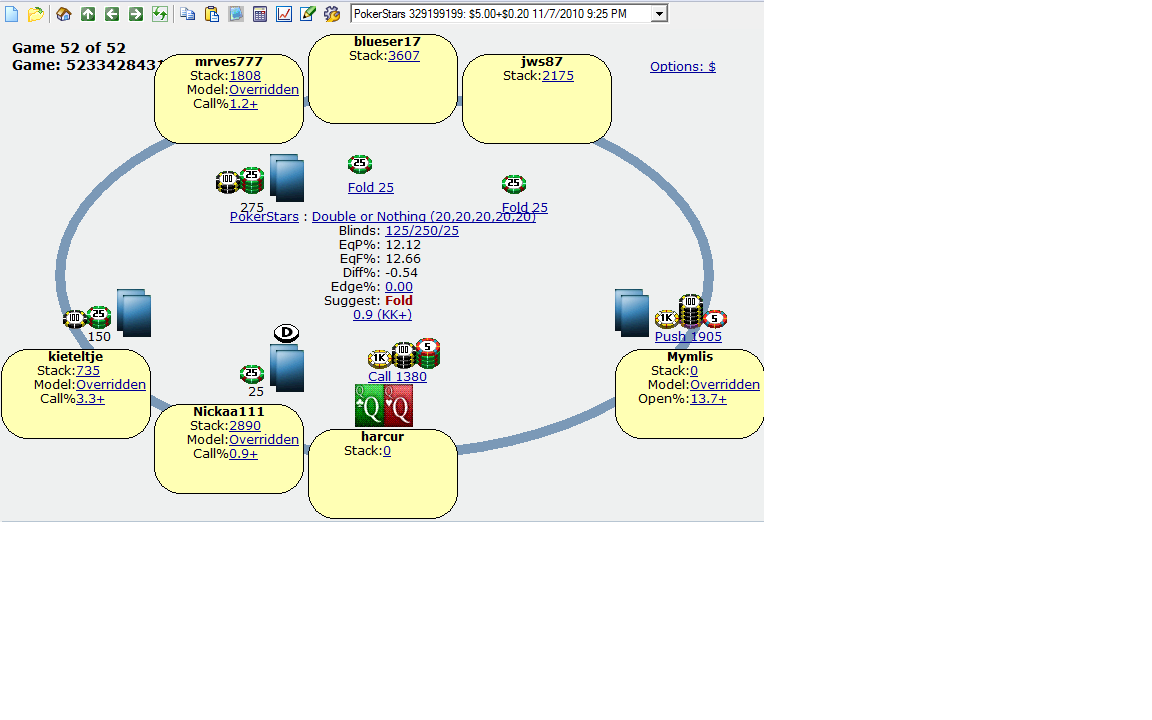Go to previous game with left arrow
Image resolution: width=1152 pixels, height=720 pixels.
[x=112, y=14]
